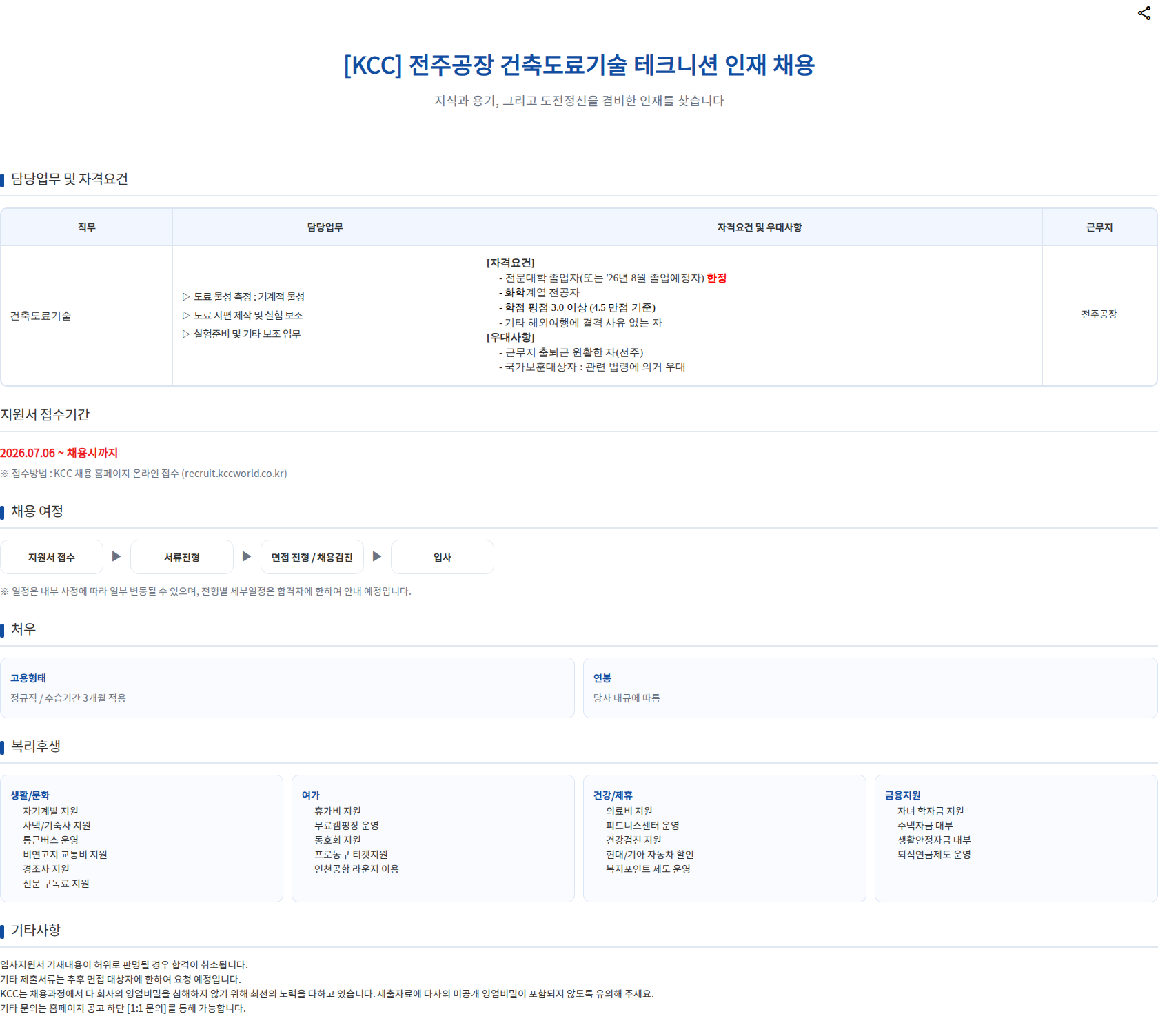1158x1036 pixels.
Task: Click '국가보훈대상자 : 관련 법령에 의거 우대' line
Action: point(596,367)
